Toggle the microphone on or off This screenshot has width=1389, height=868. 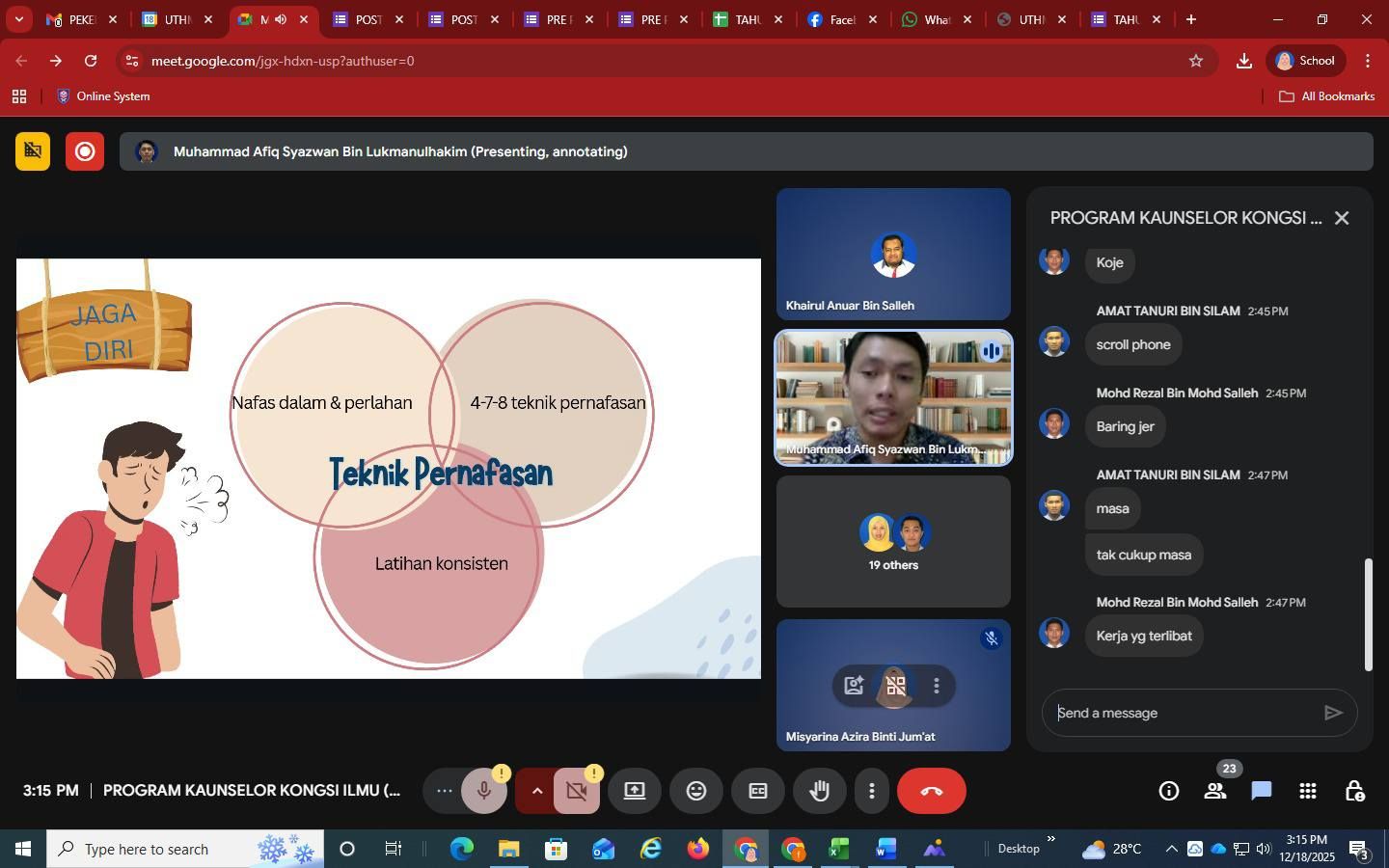[484, 791]
